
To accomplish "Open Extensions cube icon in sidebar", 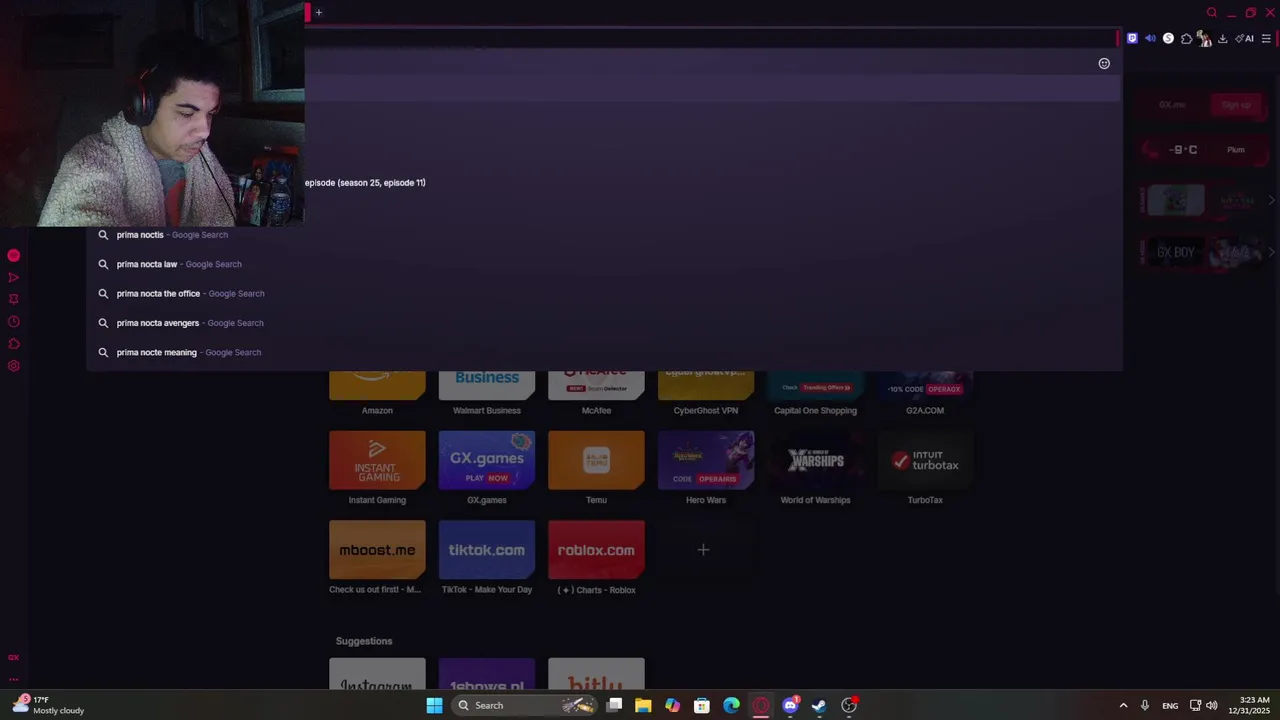I will pyautogui.click(x=13, y=343).
